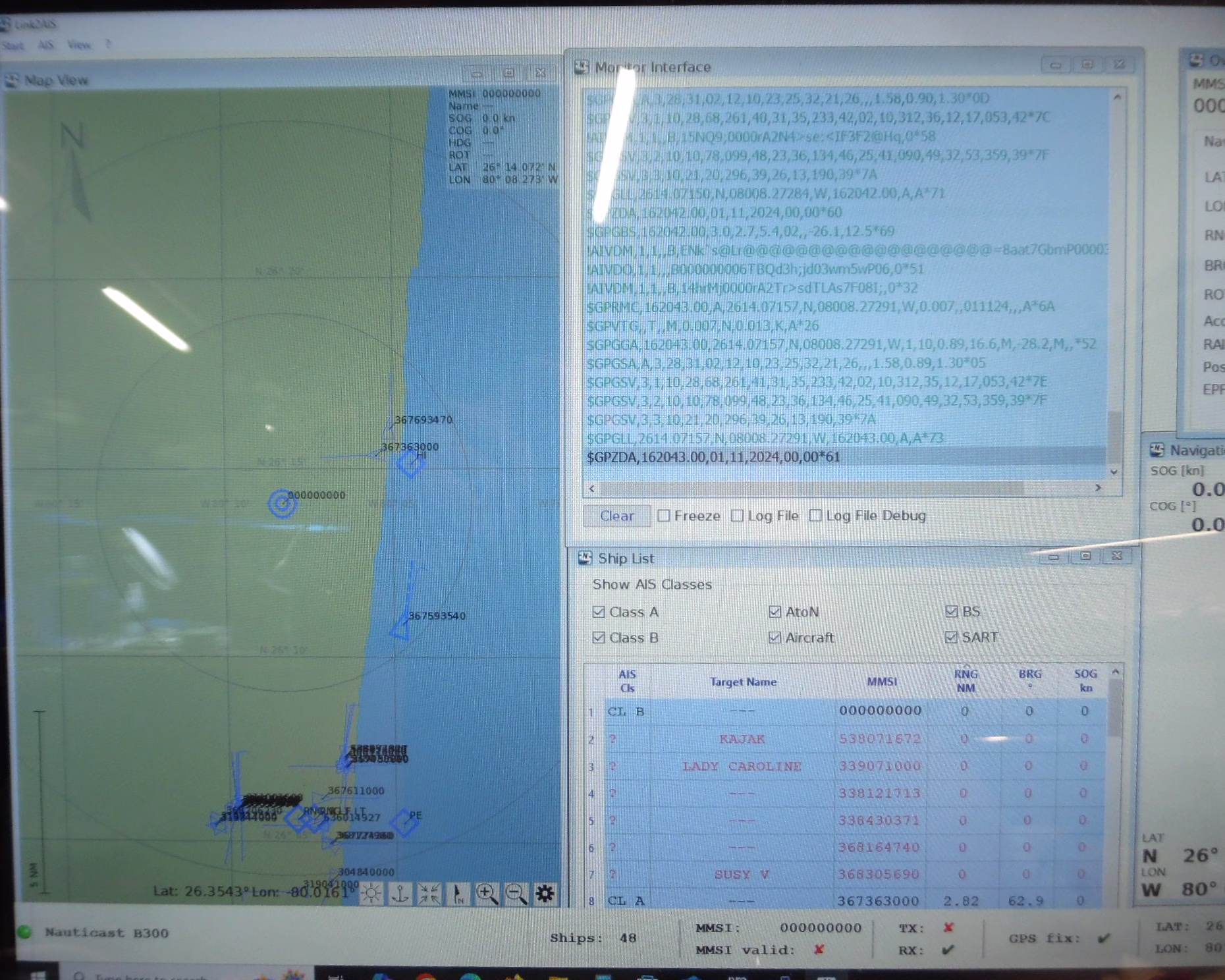Viewport: 1225px width, 980px height.
Task: Click monitor log horizontal scrollbar
Action: tap(811, 488)
